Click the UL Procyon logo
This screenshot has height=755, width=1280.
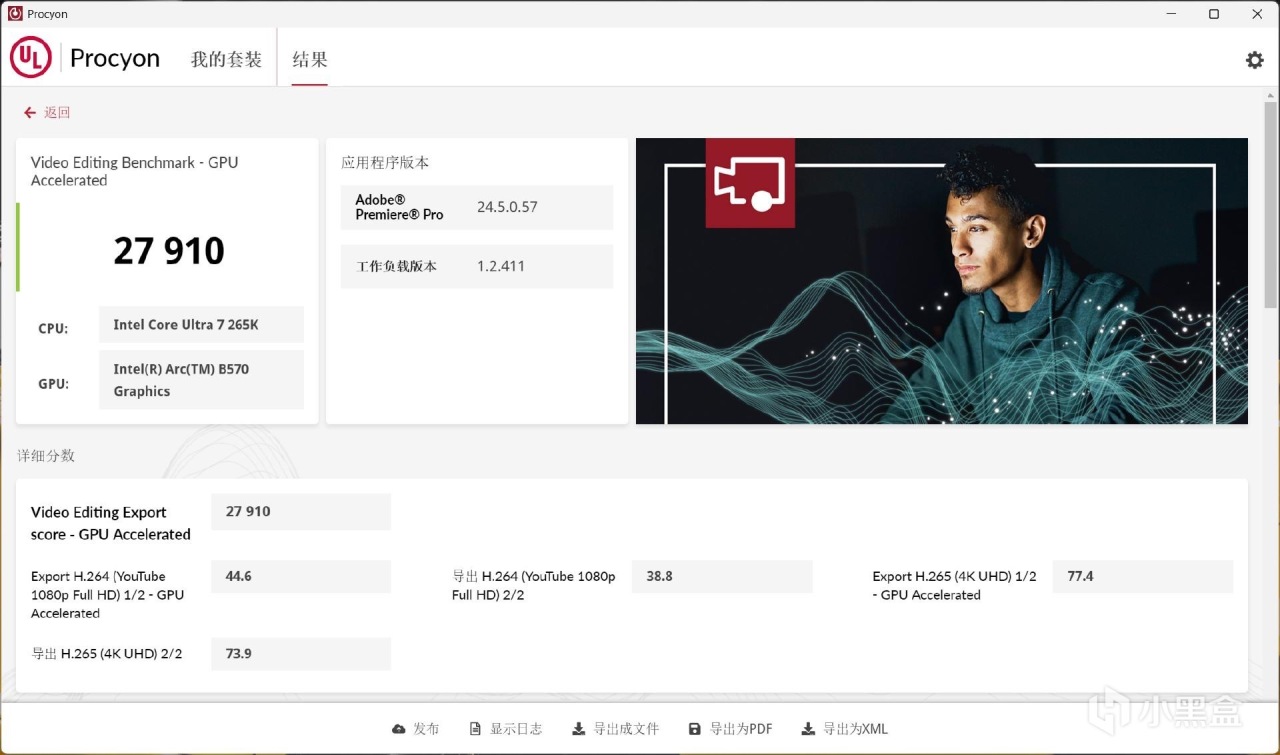click(x=31, y=58)
